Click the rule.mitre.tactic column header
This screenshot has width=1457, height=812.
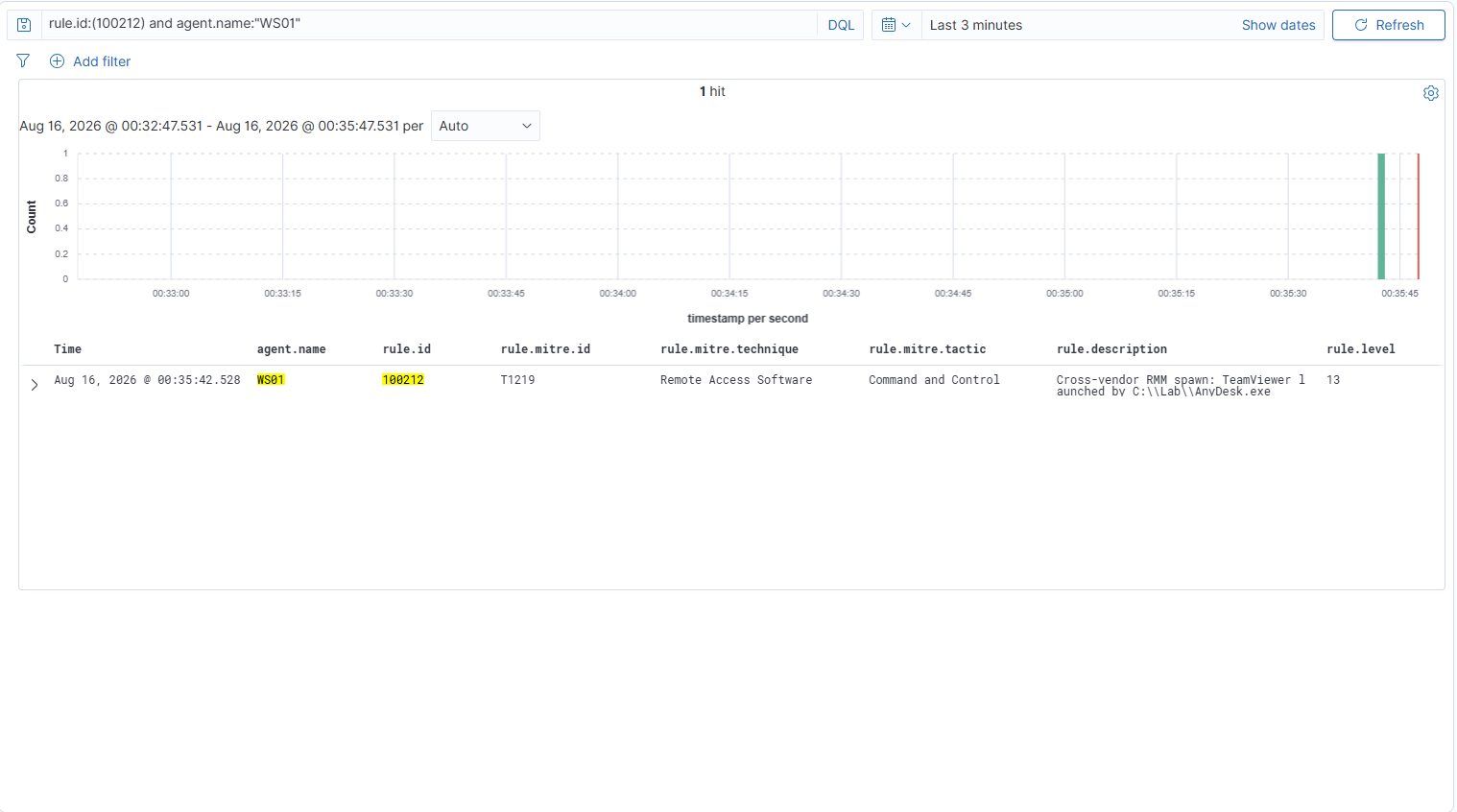(927, 349)
